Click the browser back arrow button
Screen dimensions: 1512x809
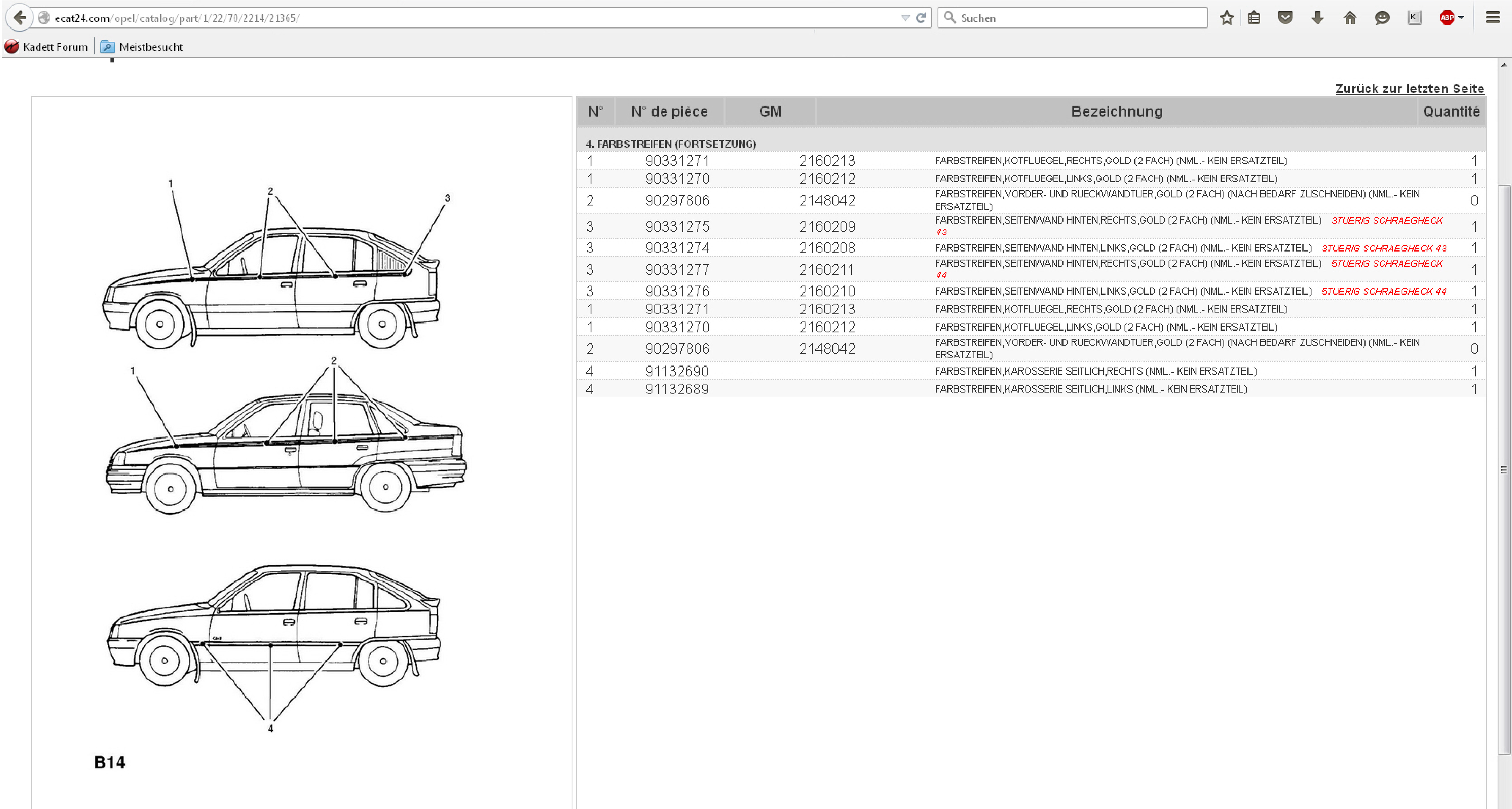(19, 18)
